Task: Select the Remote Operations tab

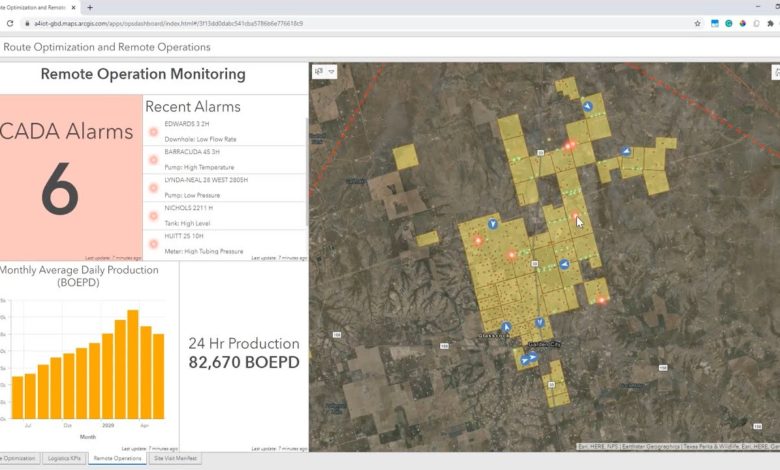Action: pyautogui.click(x=117, y=458)
